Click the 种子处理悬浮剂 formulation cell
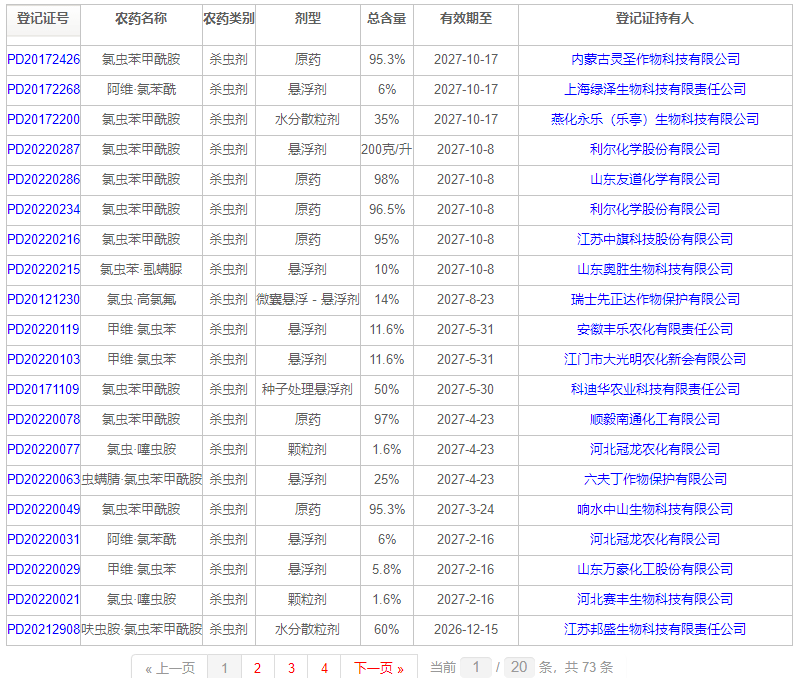 308,390
